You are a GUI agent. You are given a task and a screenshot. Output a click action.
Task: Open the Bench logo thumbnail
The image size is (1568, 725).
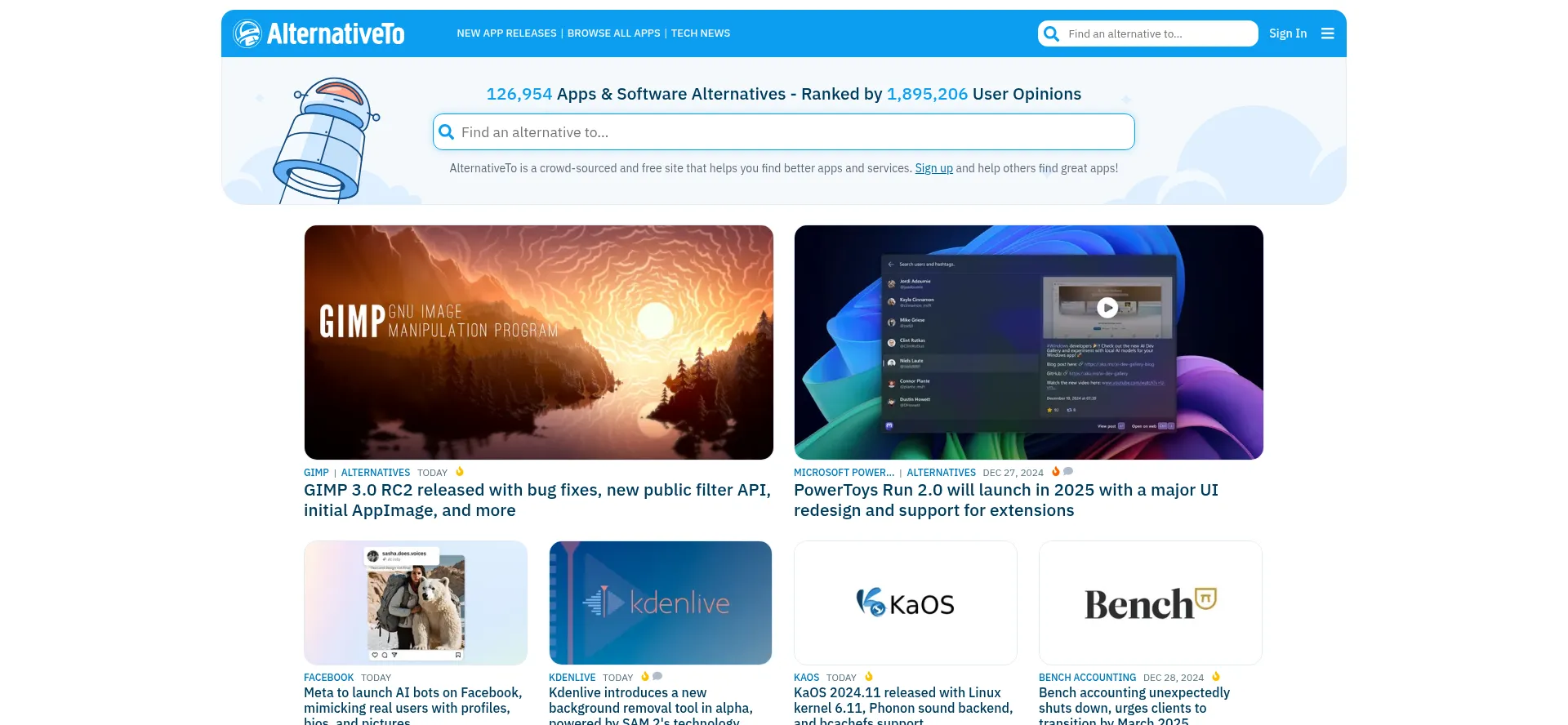(1151, 603)
